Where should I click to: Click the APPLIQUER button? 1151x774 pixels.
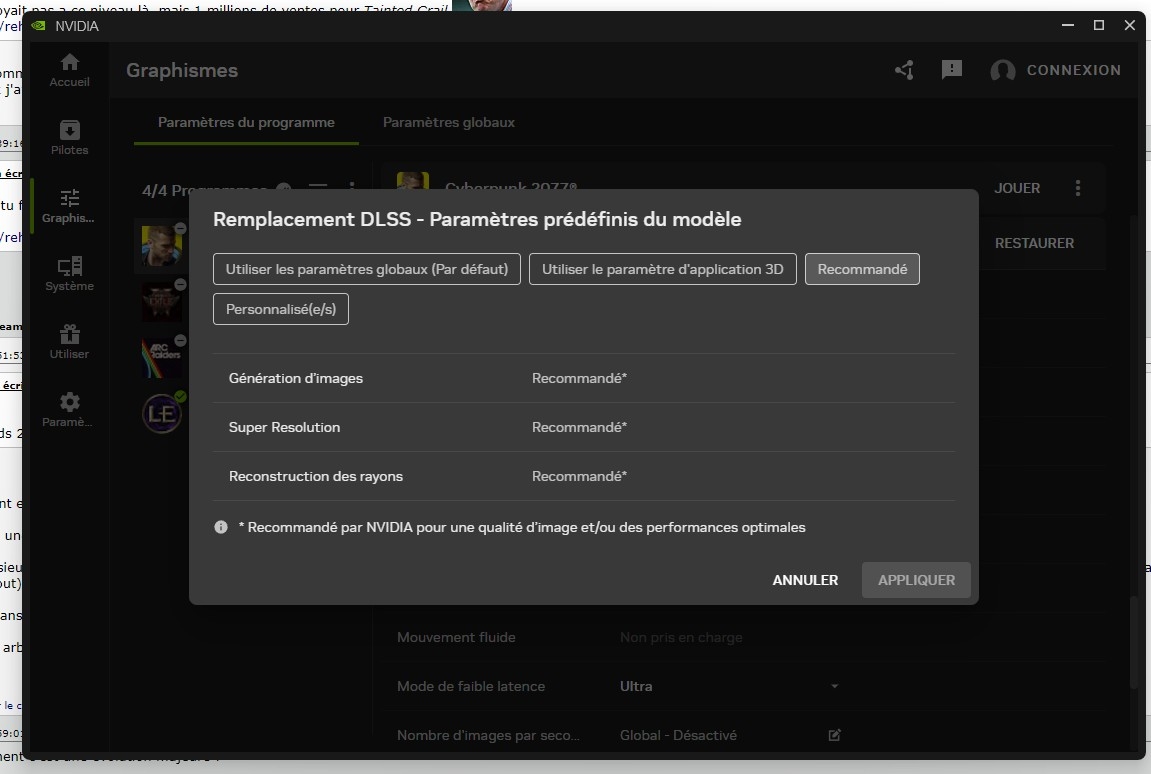click(916, 580)
